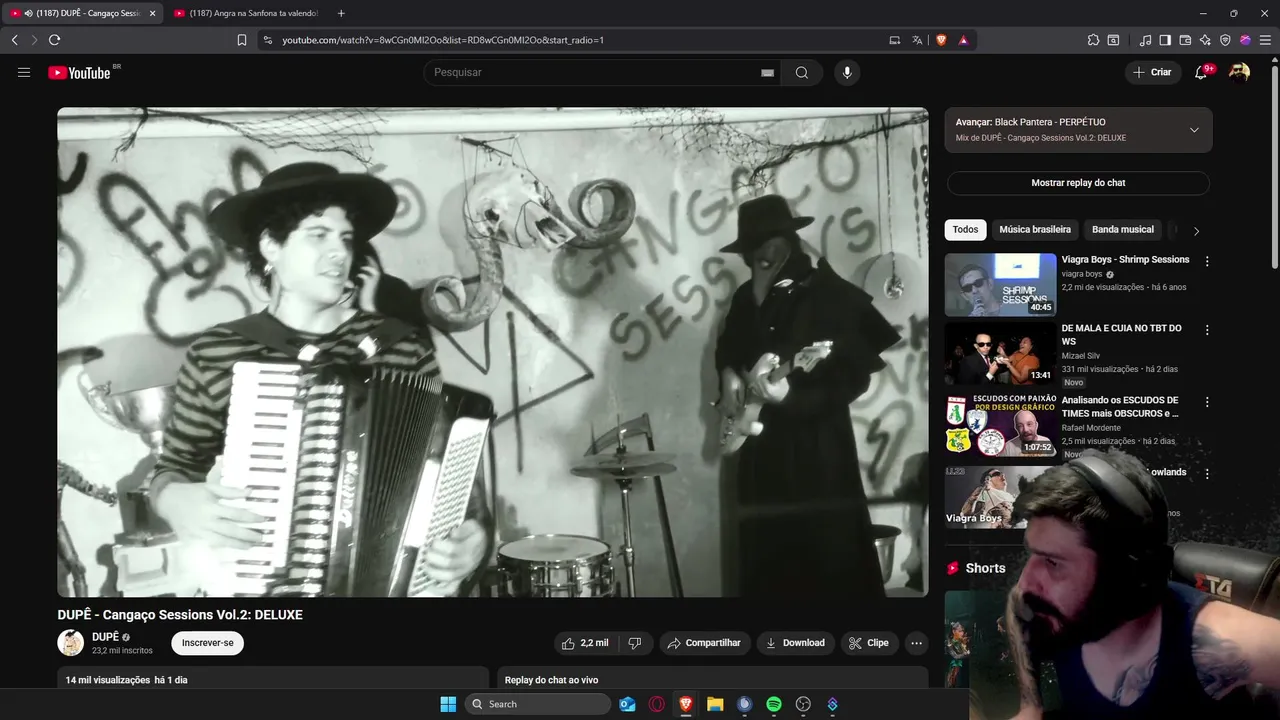The height and width of the screenshot is (720, 1280).
Task: Close the DUPÊ Cangaço Sessions tab
Action: (152, 13)
